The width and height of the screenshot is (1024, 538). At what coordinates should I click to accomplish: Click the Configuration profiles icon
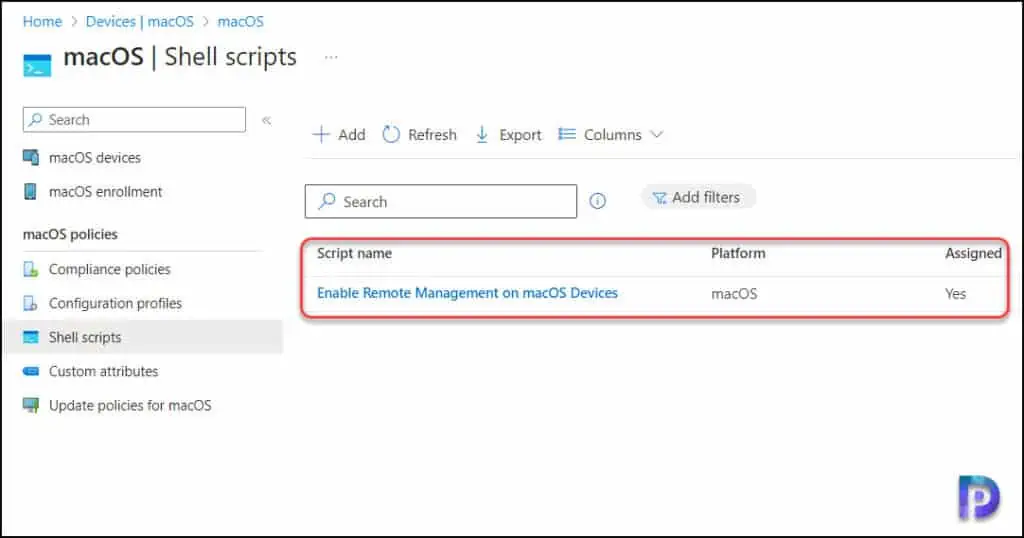click(31, 303)
